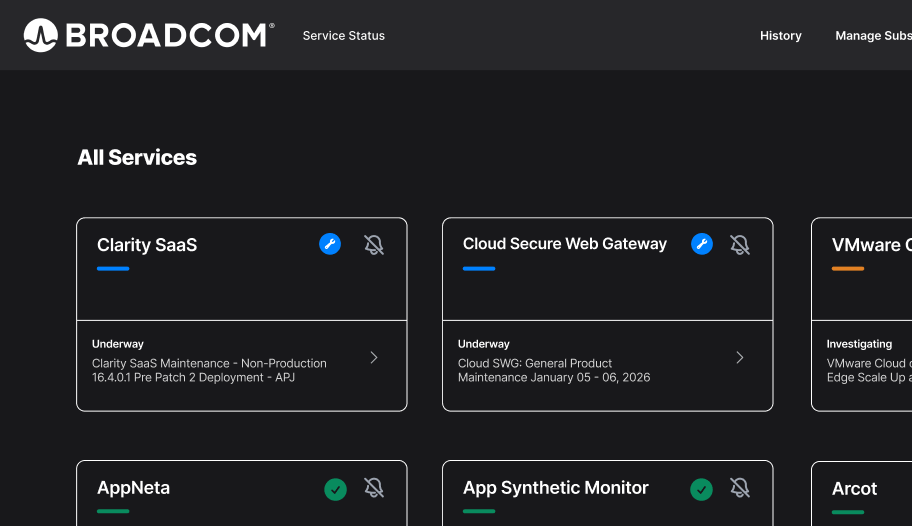Screen dimensions: 912x526
Task: Click the 'All Services' heading
Action: click(137, 158)
